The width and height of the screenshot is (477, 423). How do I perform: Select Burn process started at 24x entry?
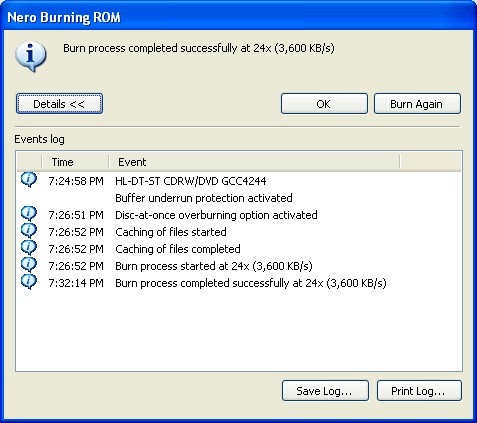coord(214,266)
